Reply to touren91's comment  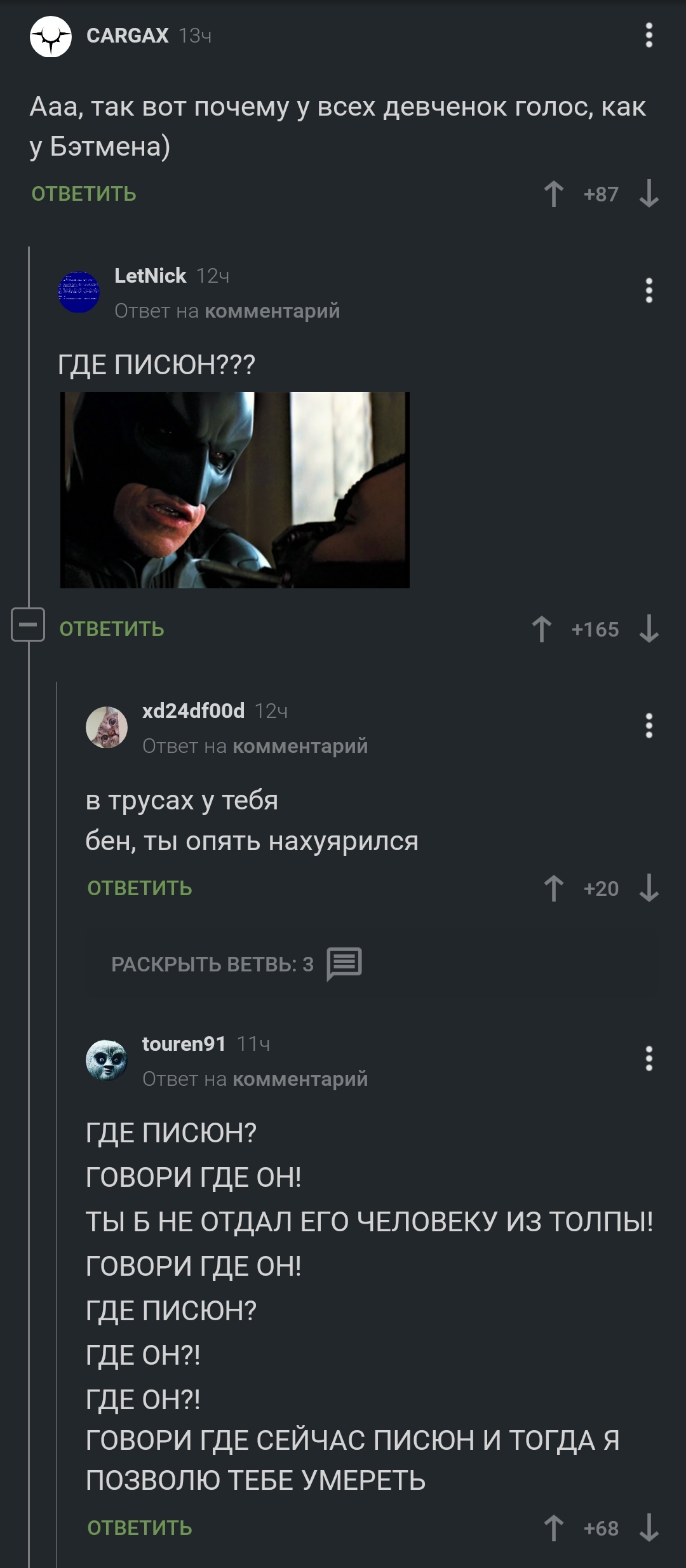[140, 1528]
